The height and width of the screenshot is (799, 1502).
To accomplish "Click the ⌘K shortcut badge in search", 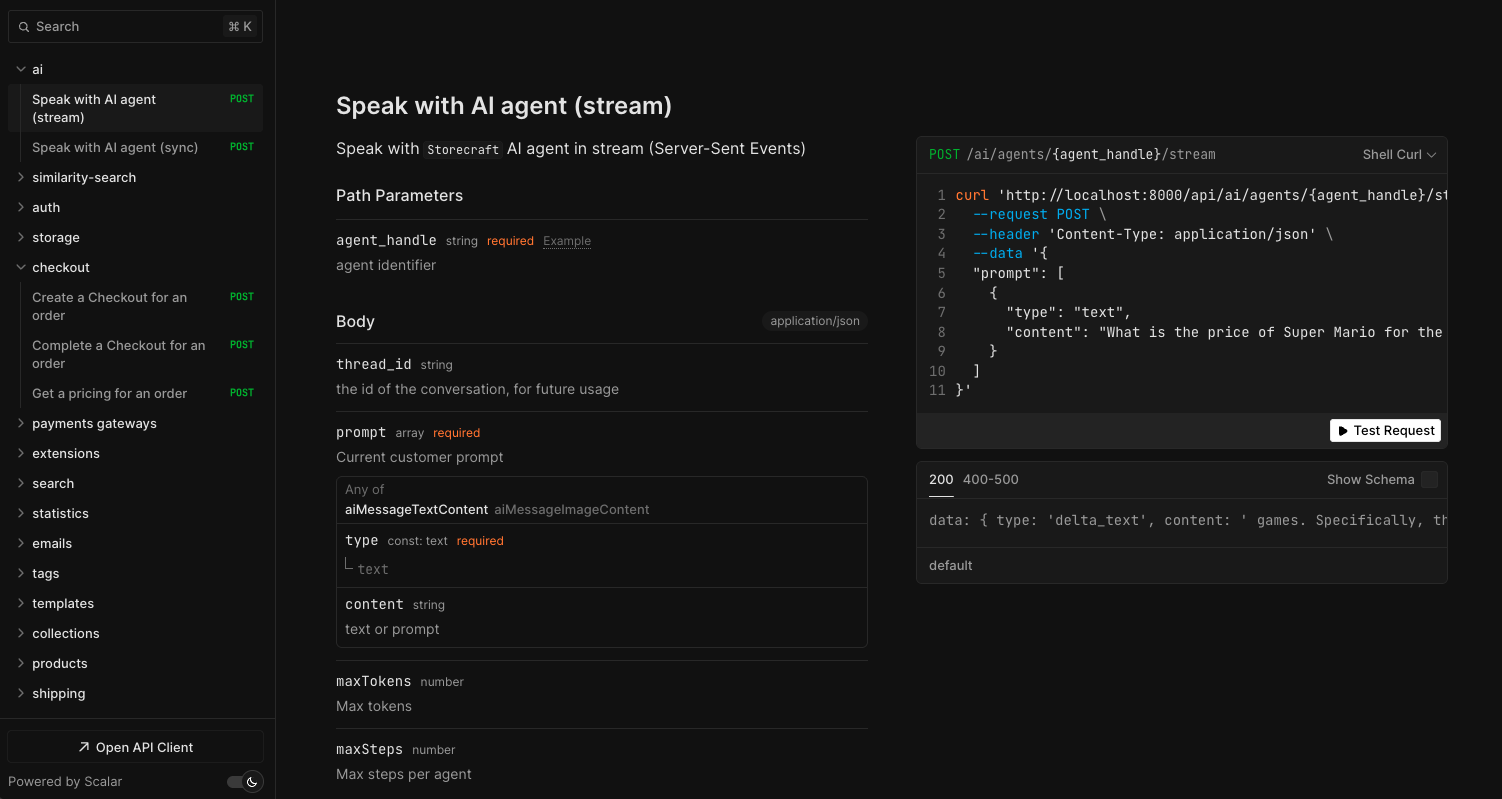I will (x=240, y=27).
